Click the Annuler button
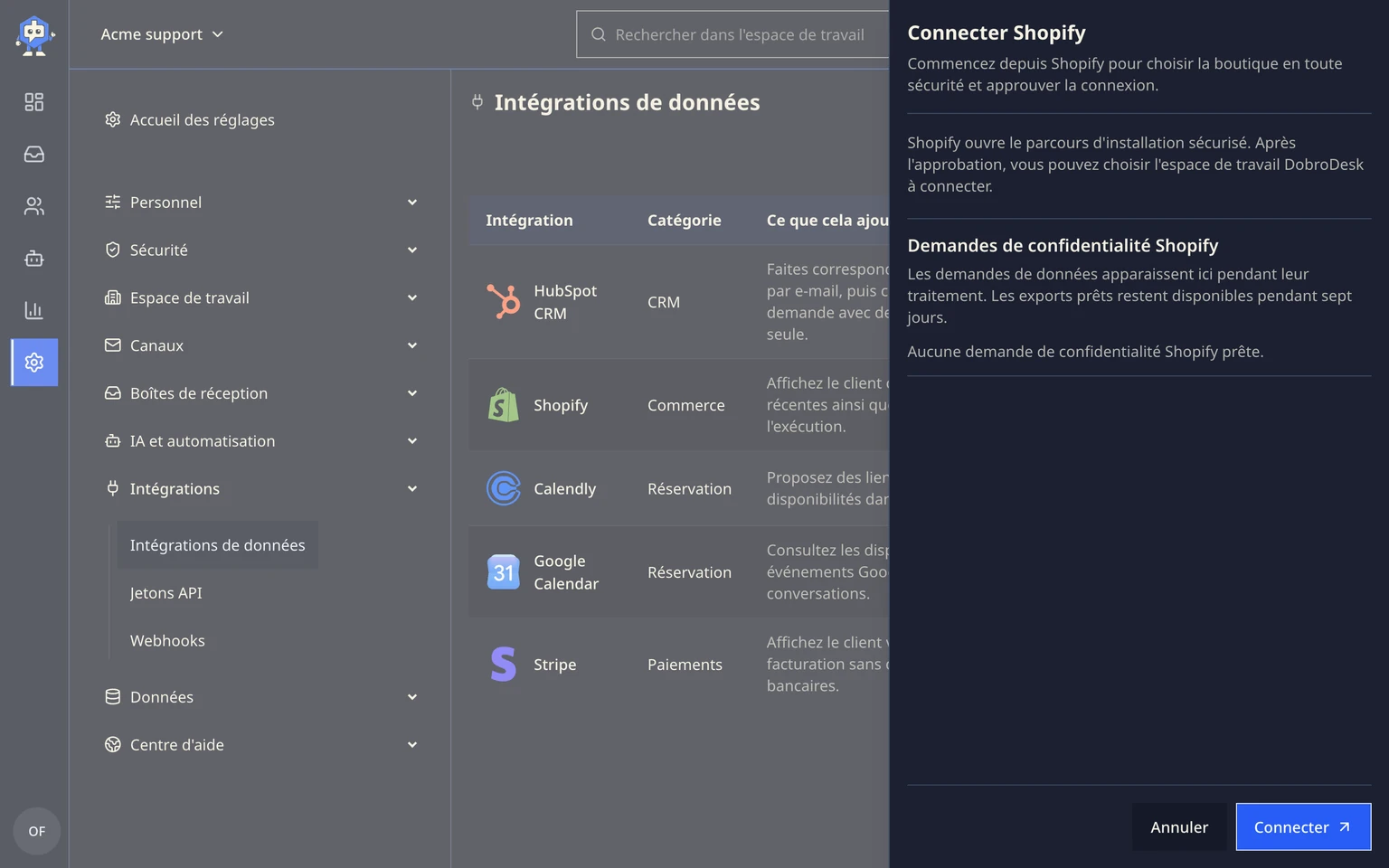The image size is (1389, 868). point(1179,827)
